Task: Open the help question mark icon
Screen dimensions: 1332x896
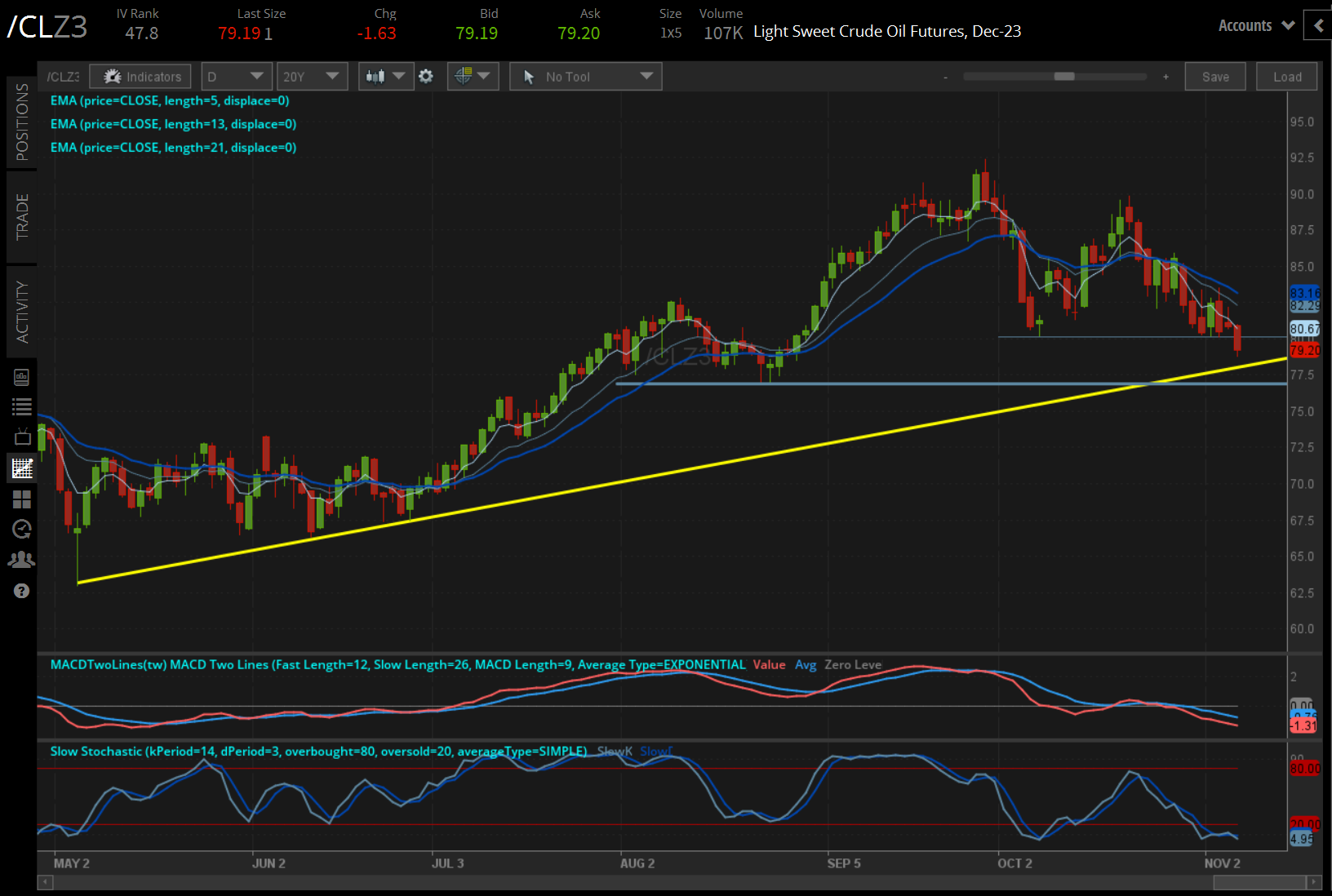Action: [x=22, y=590]
